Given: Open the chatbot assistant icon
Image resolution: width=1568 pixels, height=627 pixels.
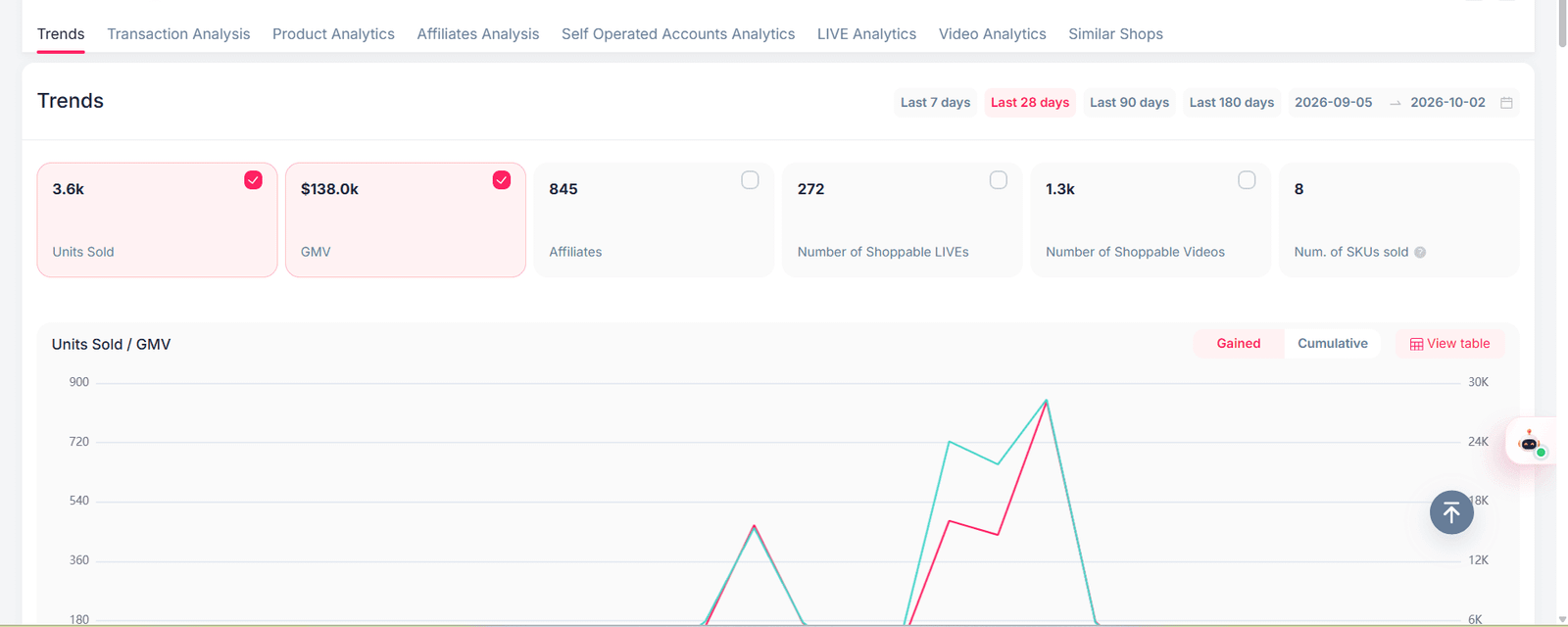Looking at the screenshot, I should 1529,442.
